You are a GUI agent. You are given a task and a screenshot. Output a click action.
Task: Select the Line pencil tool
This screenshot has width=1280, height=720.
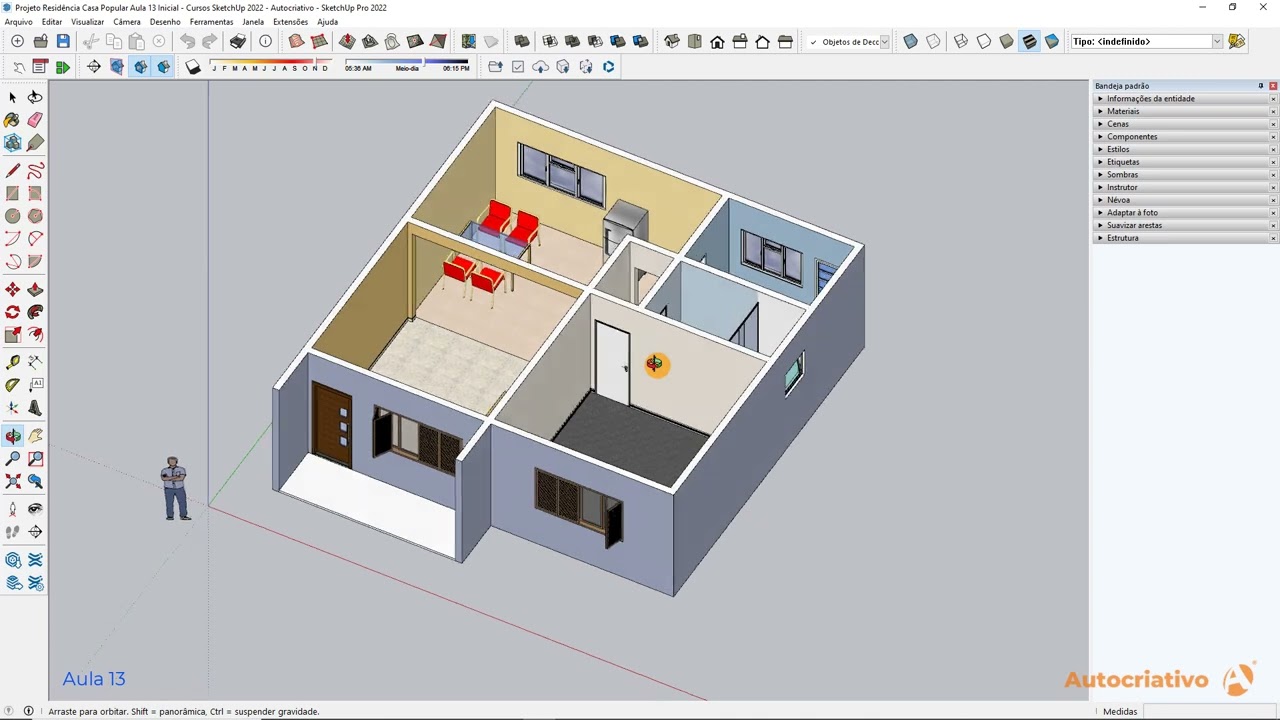(x=12, y=171)
